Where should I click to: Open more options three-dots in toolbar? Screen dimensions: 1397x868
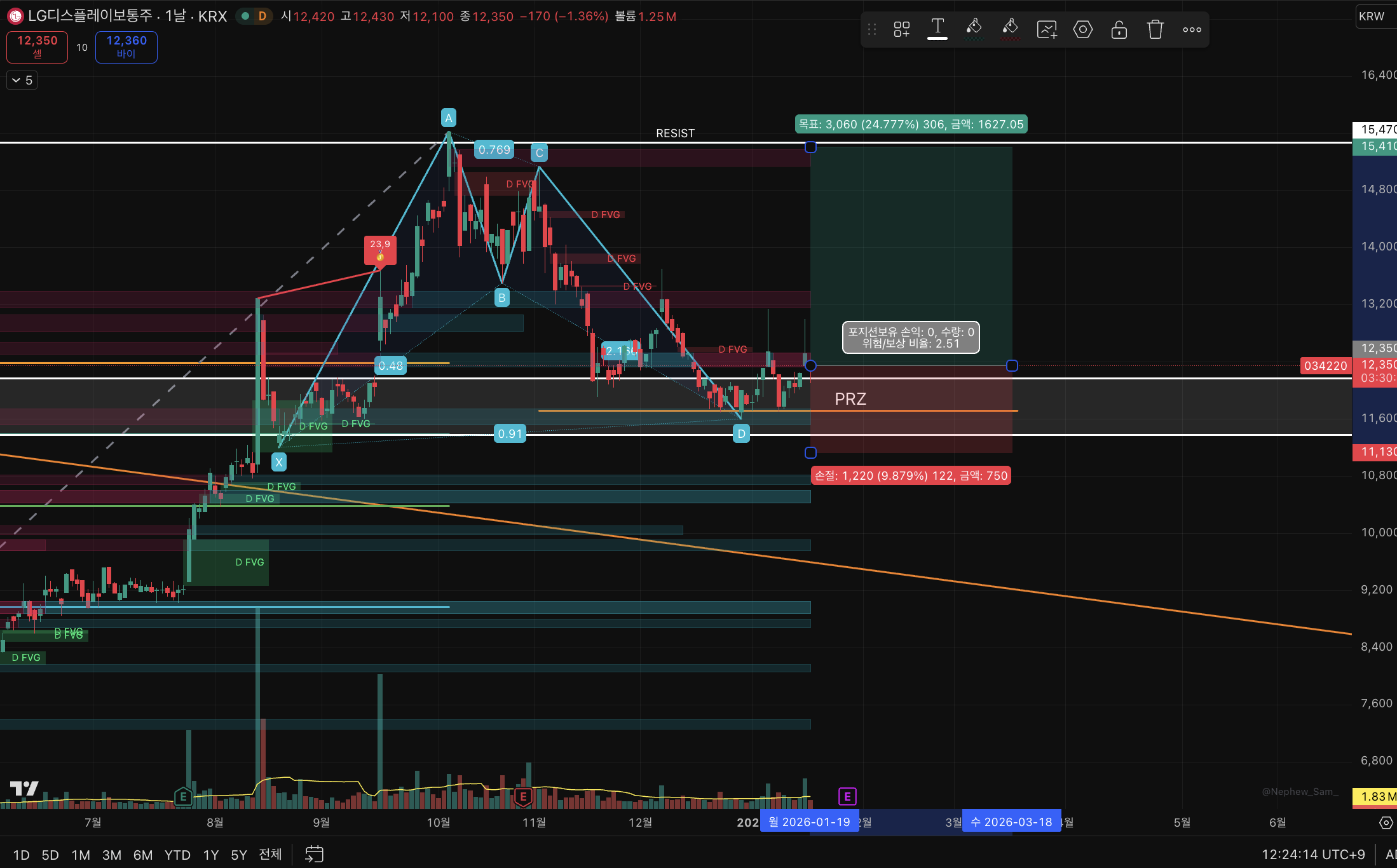point(1192,29)
